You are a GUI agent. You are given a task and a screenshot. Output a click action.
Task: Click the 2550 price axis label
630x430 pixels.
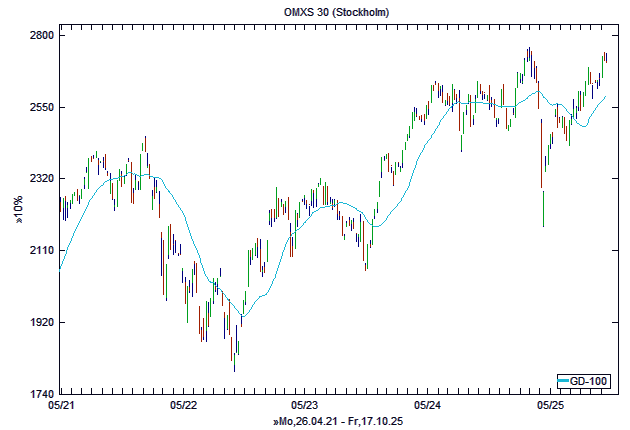tap(40, 107)
